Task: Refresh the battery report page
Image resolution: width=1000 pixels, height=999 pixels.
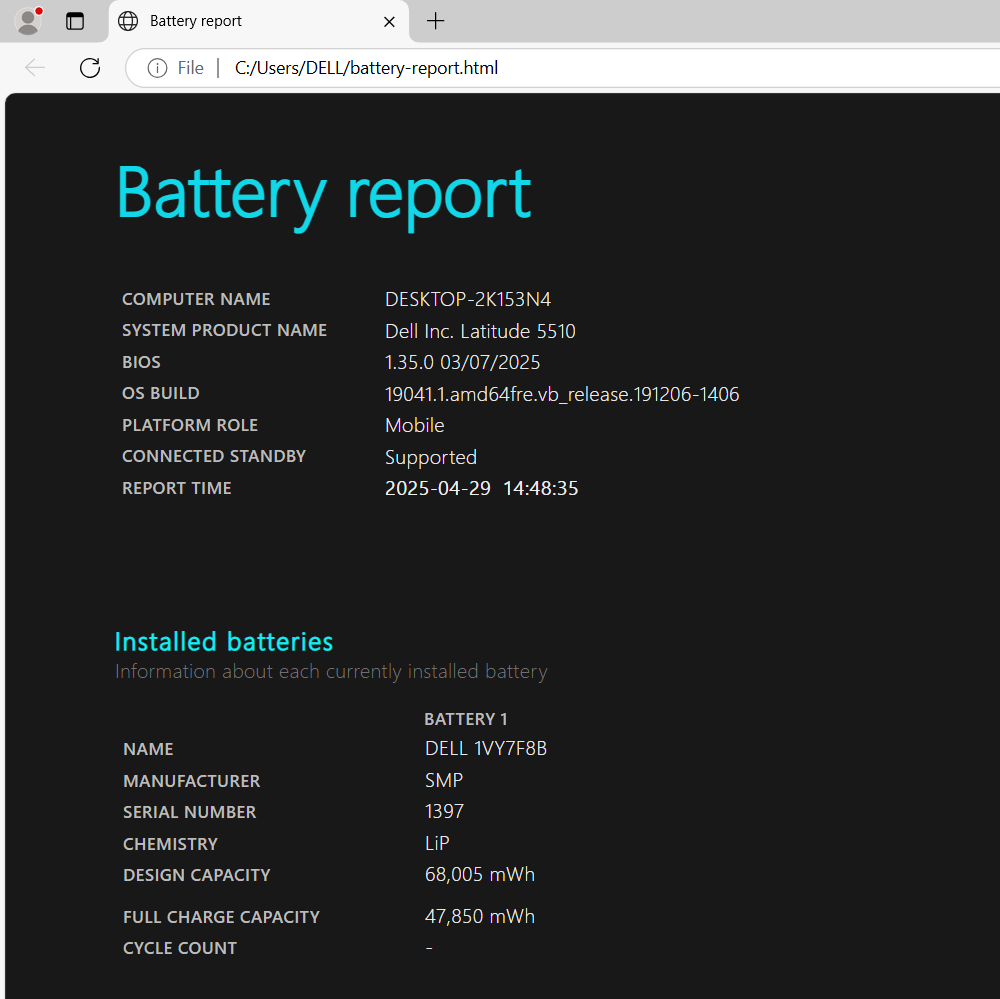Action: (x=90, y=68)
